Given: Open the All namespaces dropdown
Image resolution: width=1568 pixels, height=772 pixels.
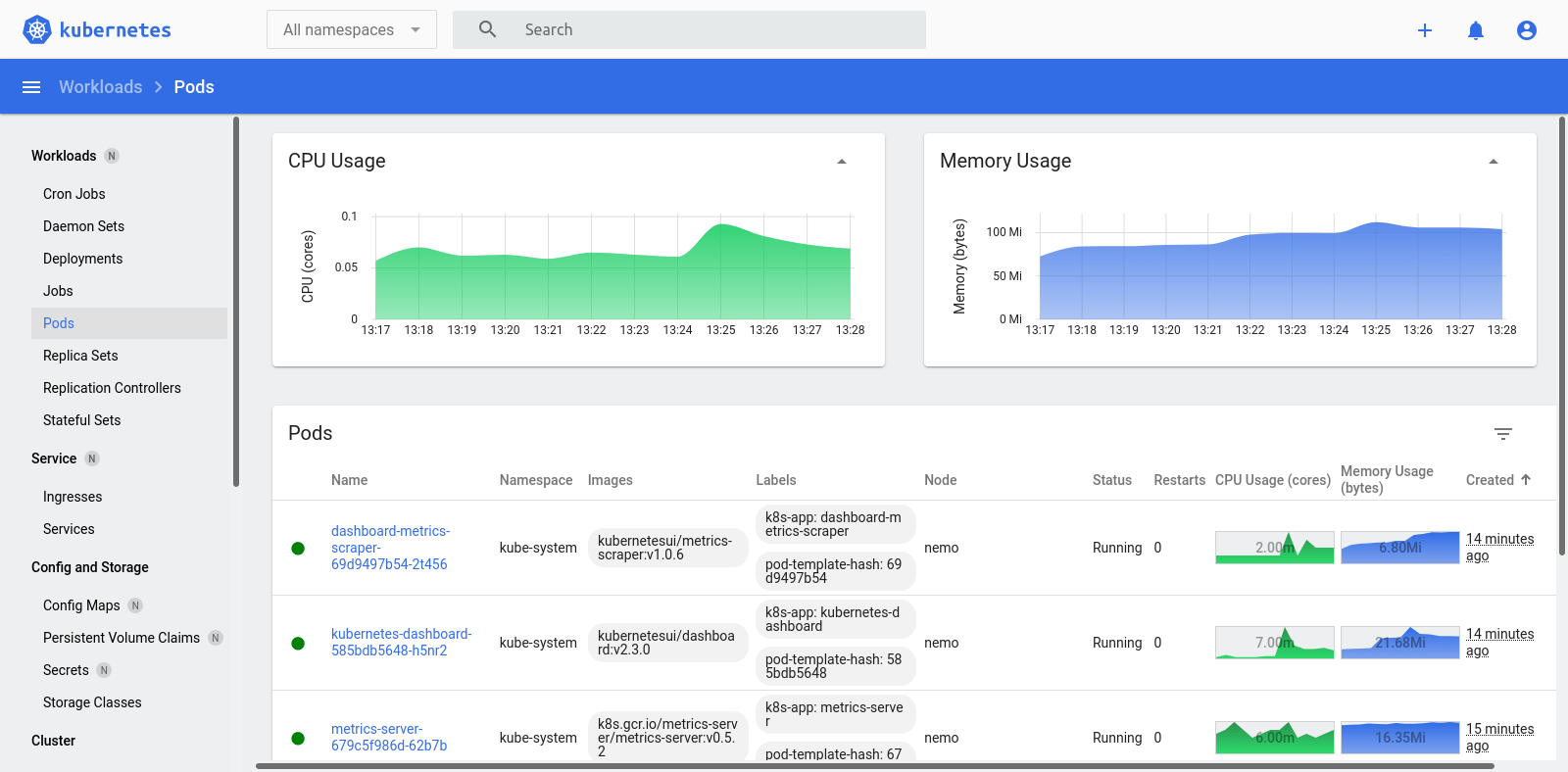Looking at the screenshot, I should pos(352,29).
